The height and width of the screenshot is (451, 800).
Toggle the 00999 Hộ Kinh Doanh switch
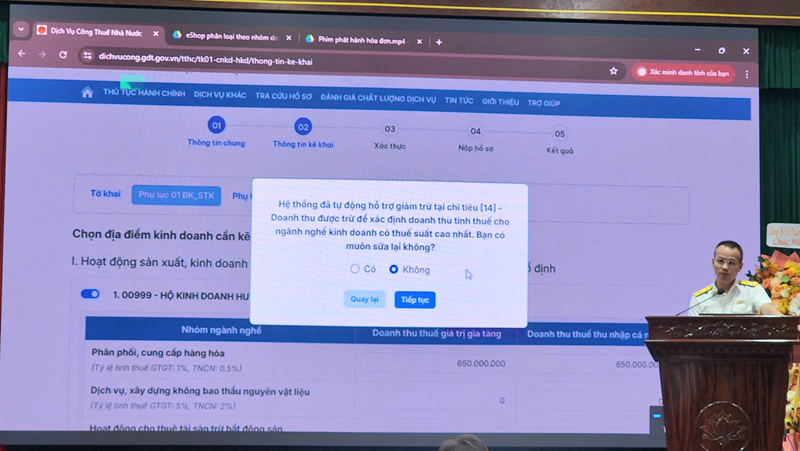point(90,294)
